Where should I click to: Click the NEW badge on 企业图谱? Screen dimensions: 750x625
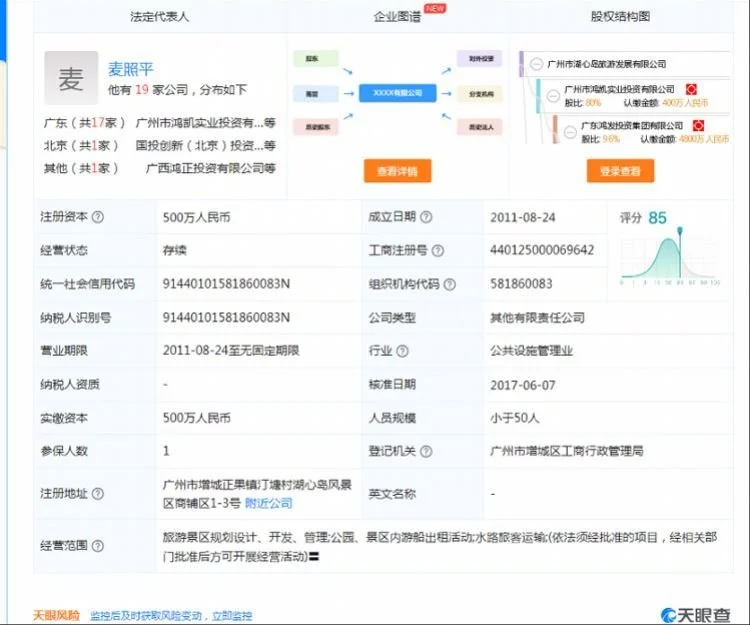[435, 8]
